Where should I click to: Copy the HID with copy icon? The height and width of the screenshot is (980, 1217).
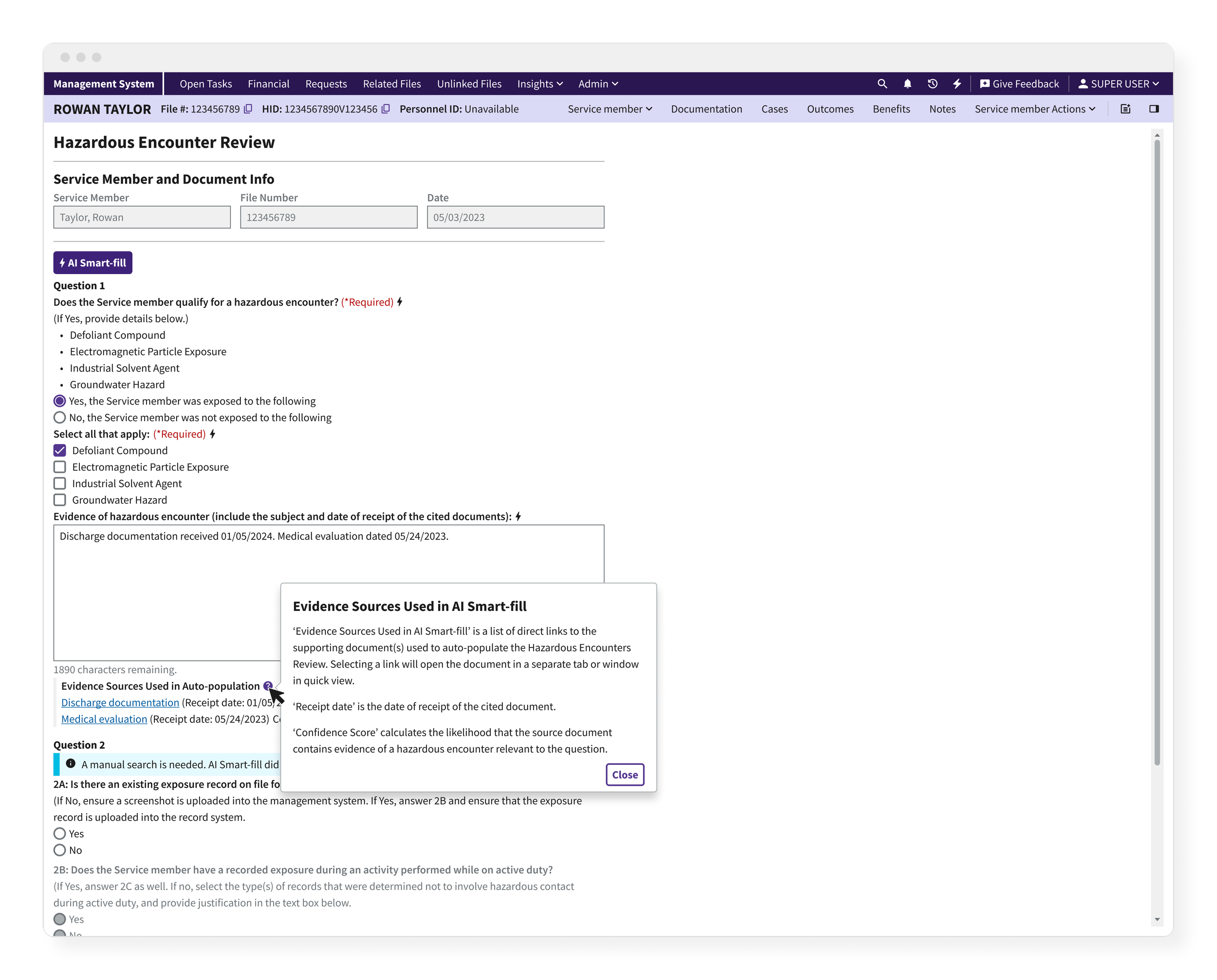click(386, 109)
